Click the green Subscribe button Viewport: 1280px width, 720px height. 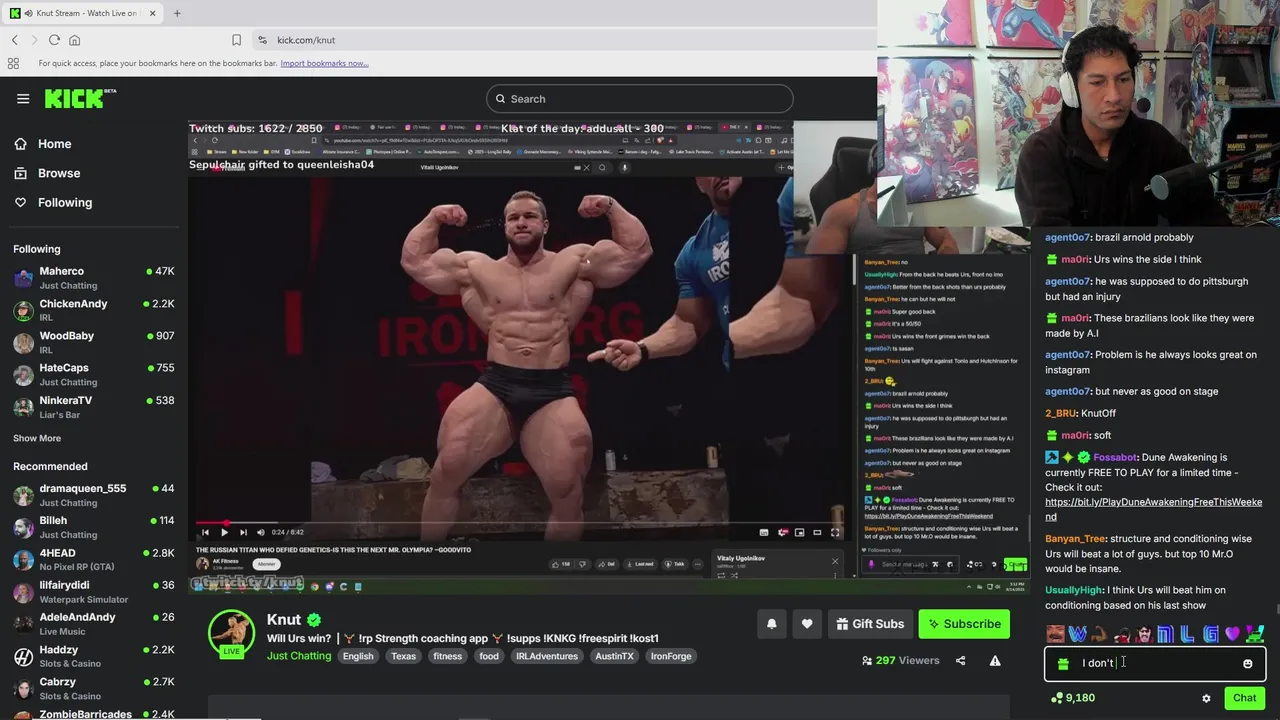(964, 624)
